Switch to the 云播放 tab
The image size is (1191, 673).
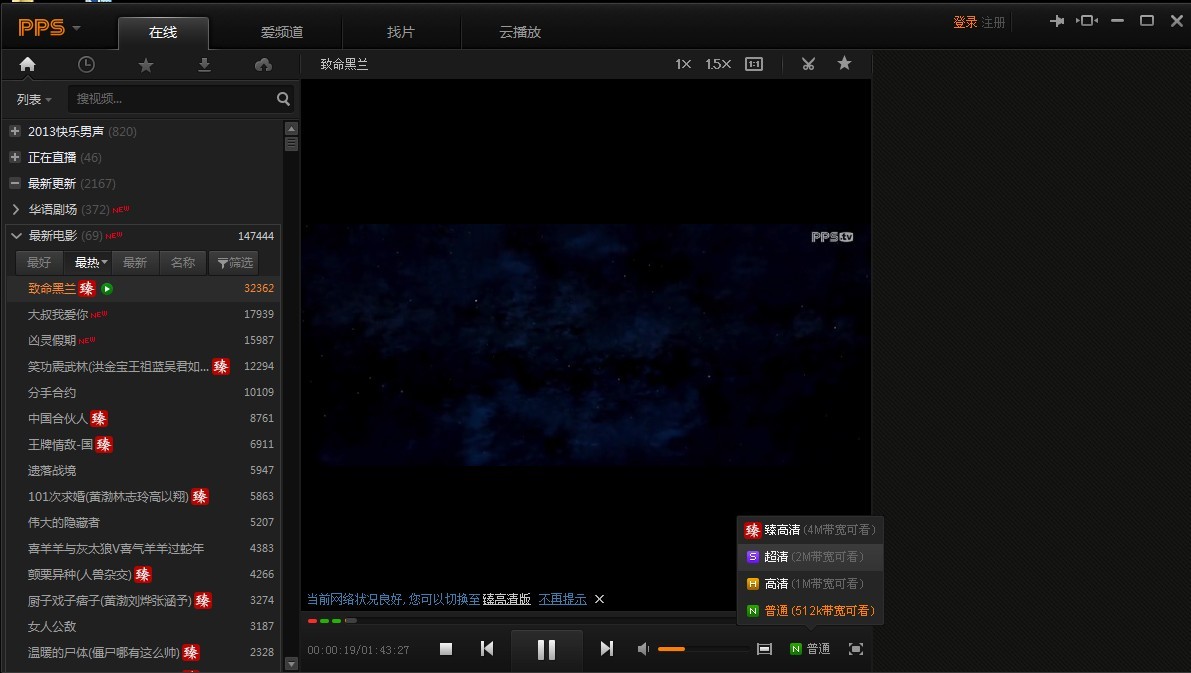pos(520,32)
